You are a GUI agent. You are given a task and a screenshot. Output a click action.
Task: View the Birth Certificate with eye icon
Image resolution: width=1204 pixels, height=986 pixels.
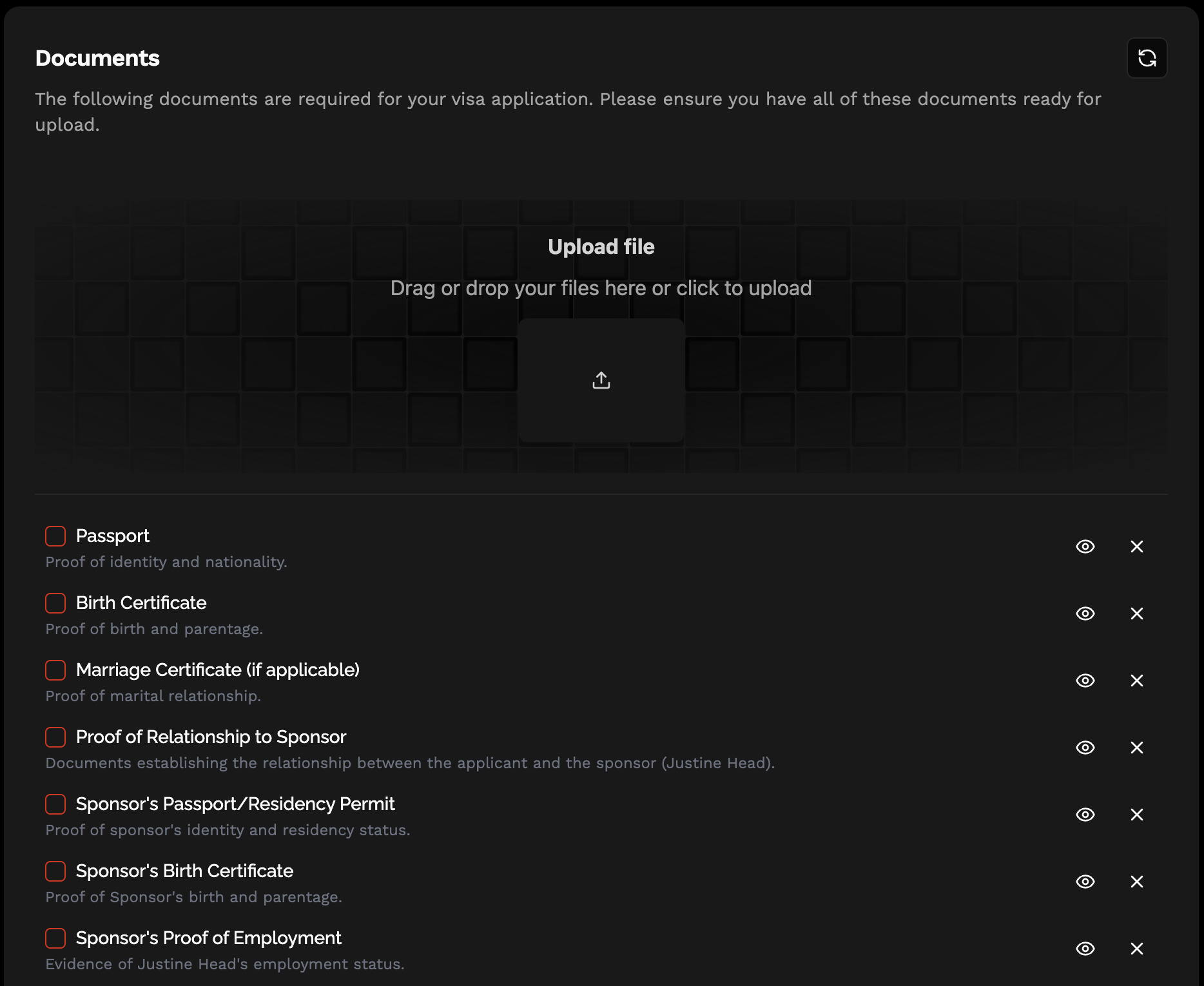1085,614
